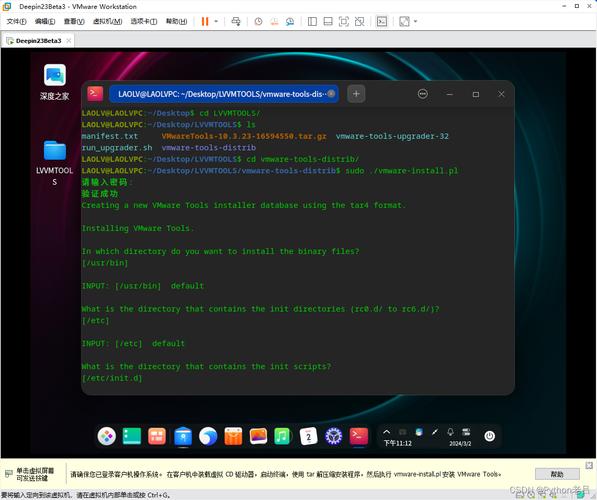Close the LAOLV@LAOLVPC terminal tab

click(331, 94)
